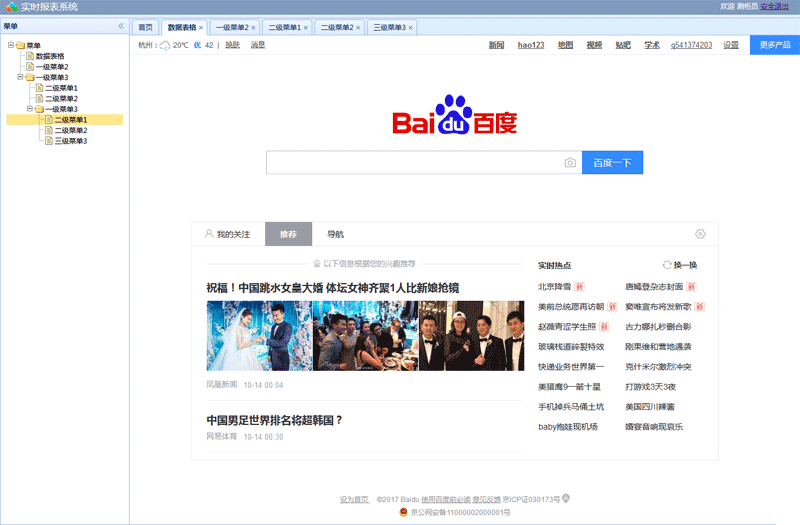Select 三级菜单3 in the sidebar tree
800x525 pixels.
(70, 141)
